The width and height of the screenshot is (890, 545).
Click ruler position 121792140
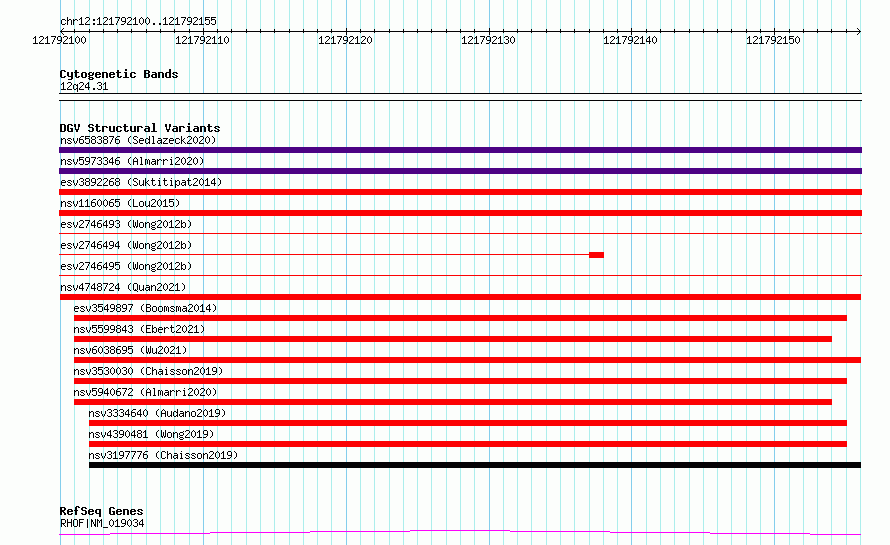[x=631, y=40]
